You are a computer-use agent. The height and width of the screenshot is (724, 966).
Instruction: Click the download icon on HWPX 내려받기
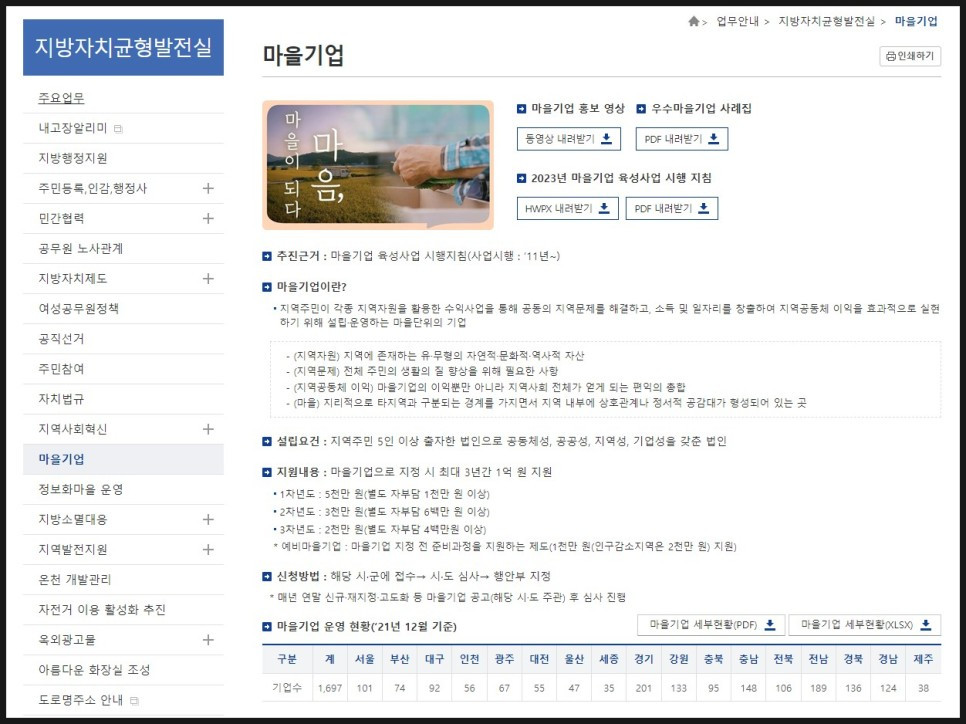[605, 209]
